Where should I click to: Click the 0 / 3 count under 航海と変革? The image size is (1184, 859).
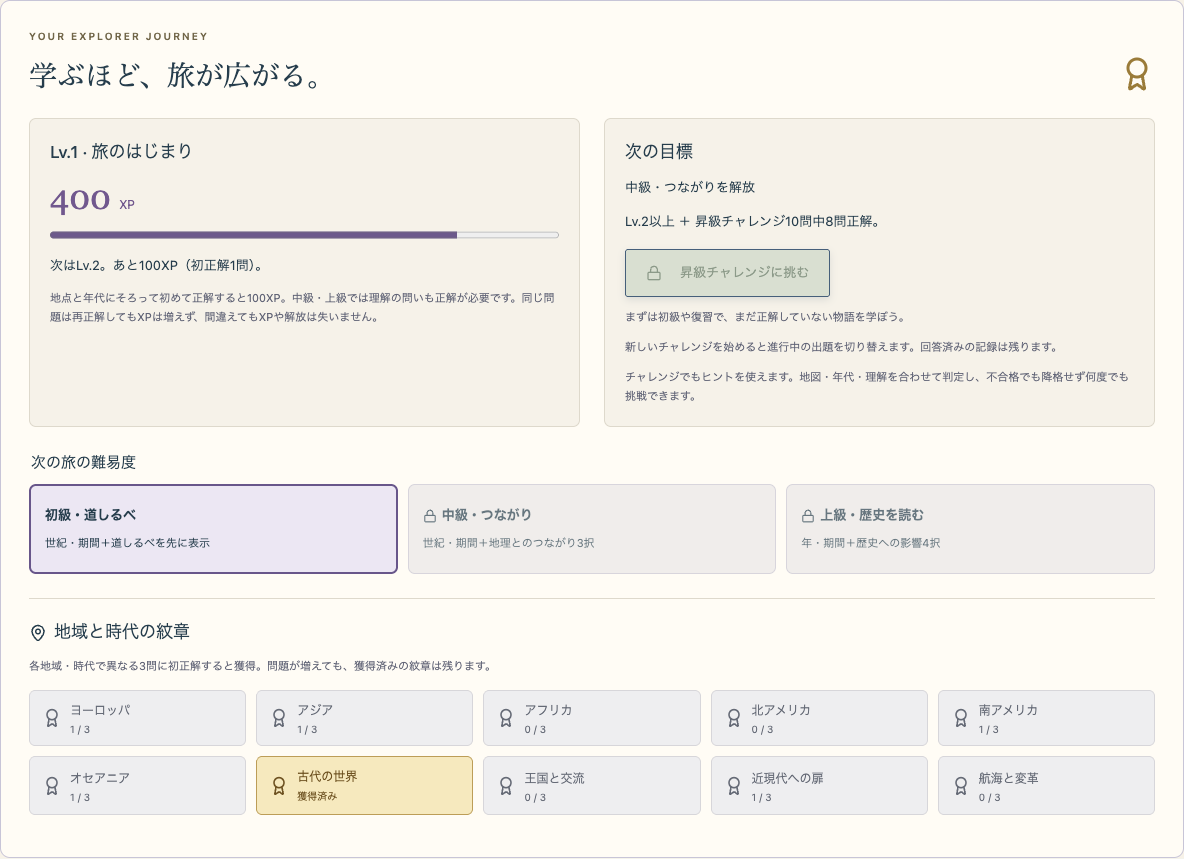[x=989, y=798]
